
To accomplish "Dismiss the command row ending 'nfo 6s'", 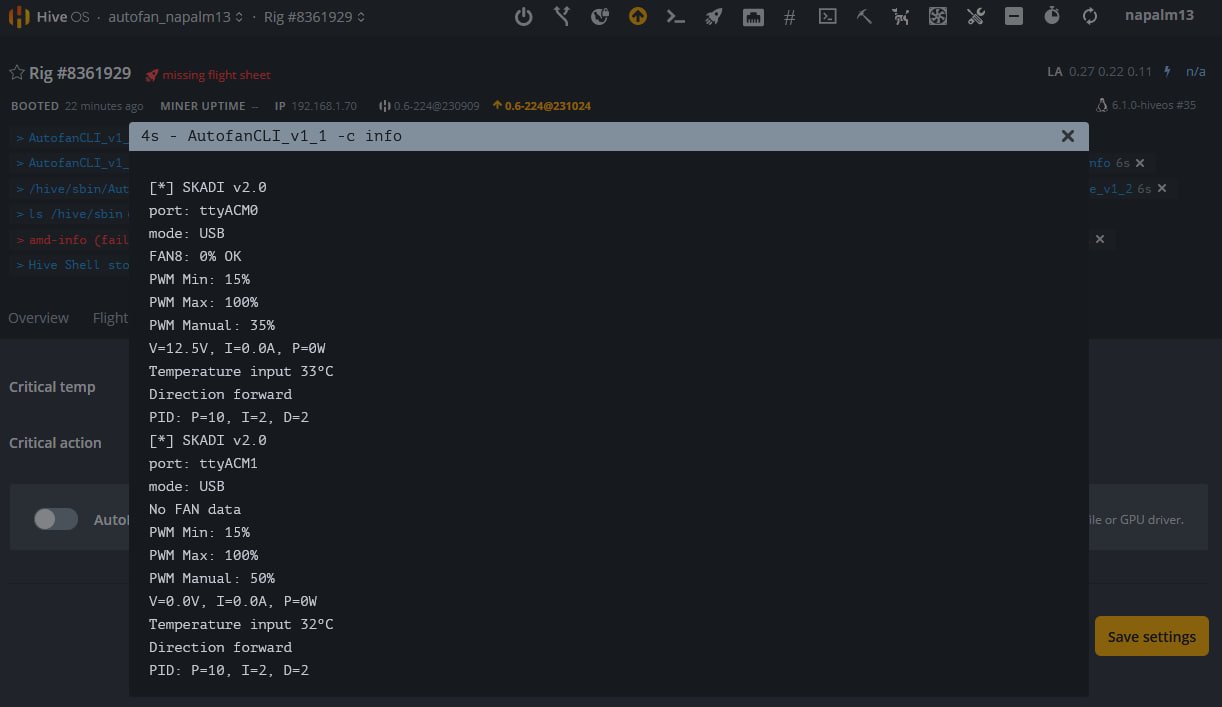I will click(1140, 162).
